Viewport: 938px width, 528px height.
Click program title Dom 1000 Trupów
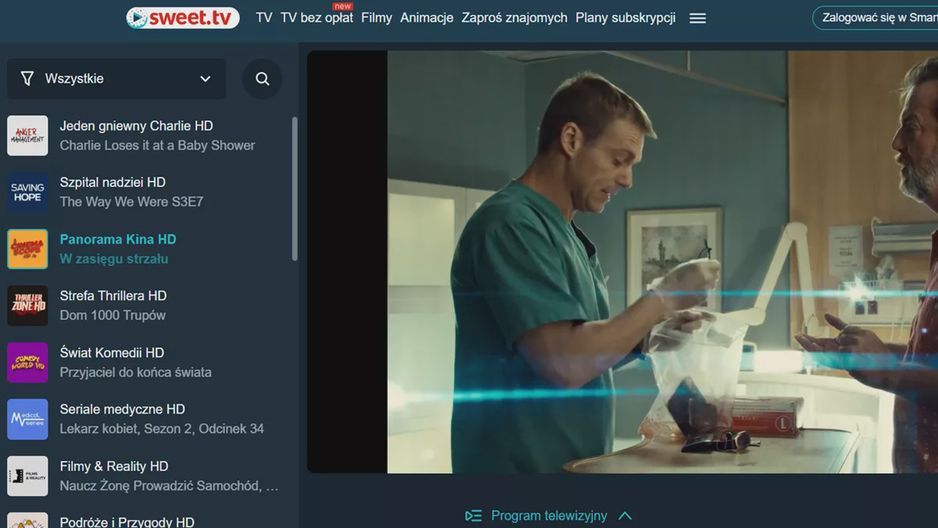pyautogui.click(x=112, y=315)
